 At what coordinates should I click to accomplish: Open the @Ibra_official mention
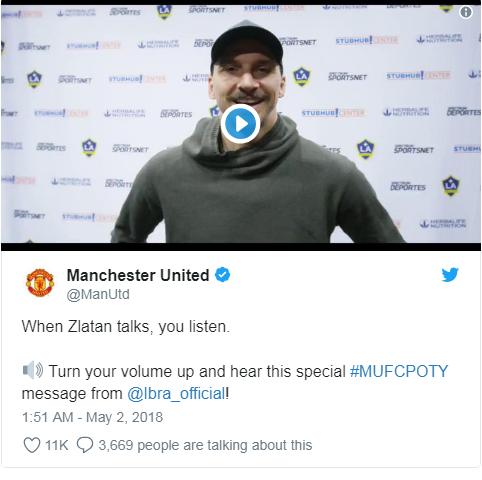176,393
